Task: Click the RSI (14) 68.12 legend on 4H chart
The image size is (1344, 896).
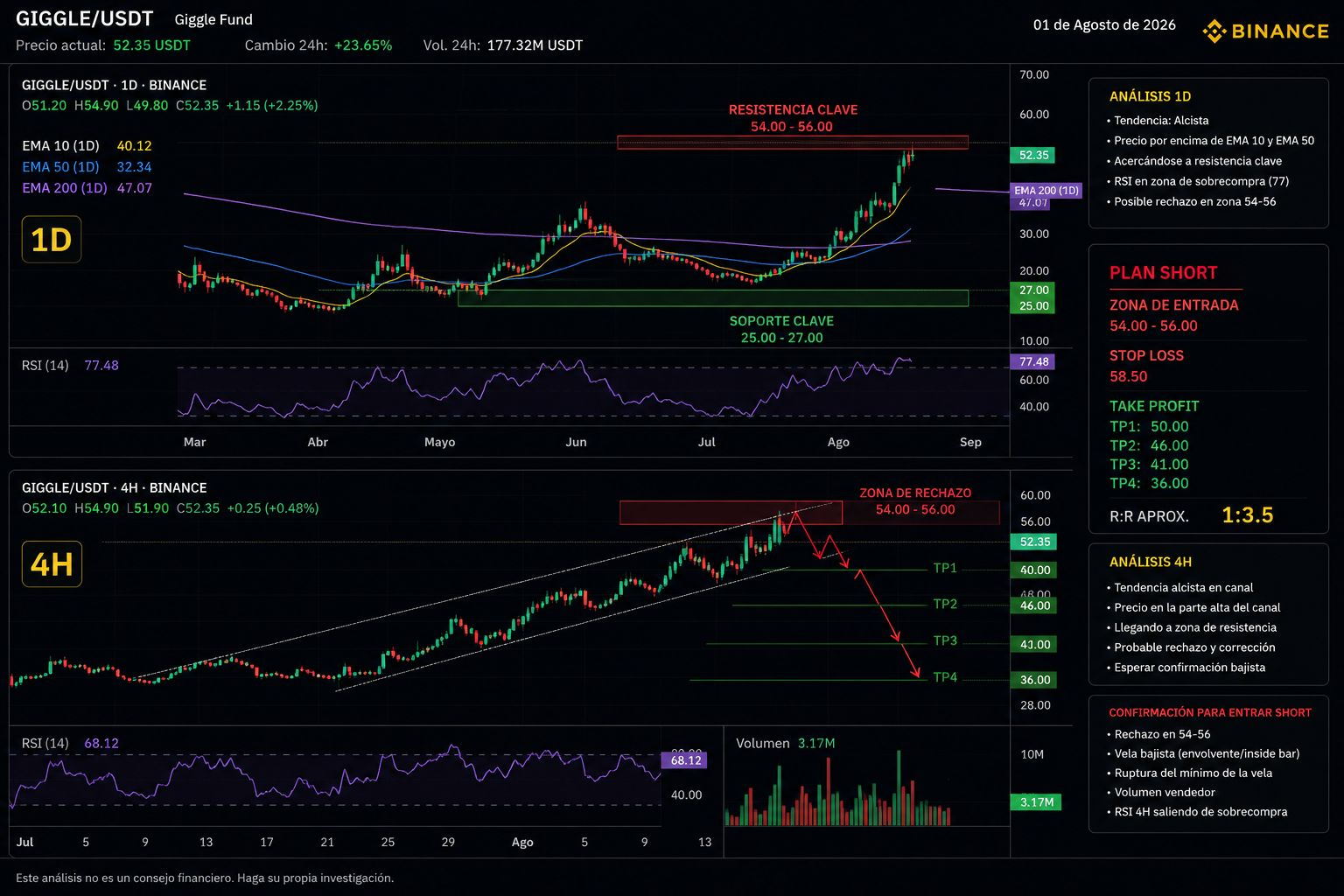Action: coord(70,744)
